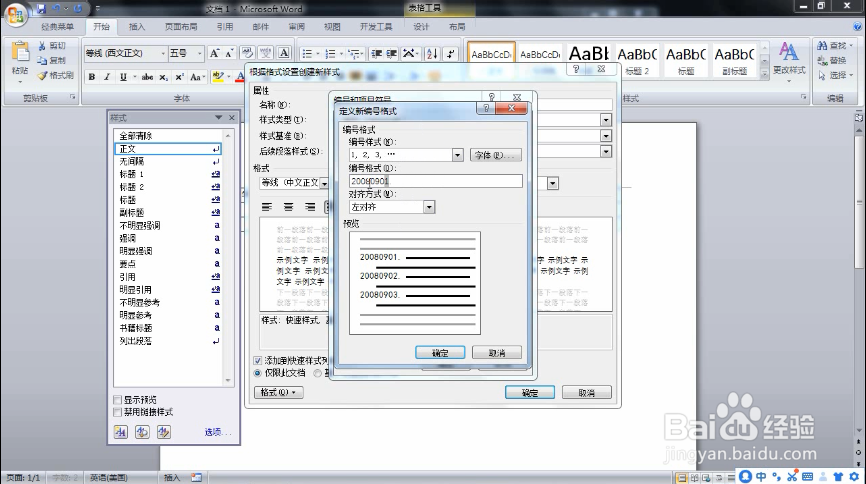
Task: Open the 对齐方式 左对齐 dropdown
Action: point(429,207)
